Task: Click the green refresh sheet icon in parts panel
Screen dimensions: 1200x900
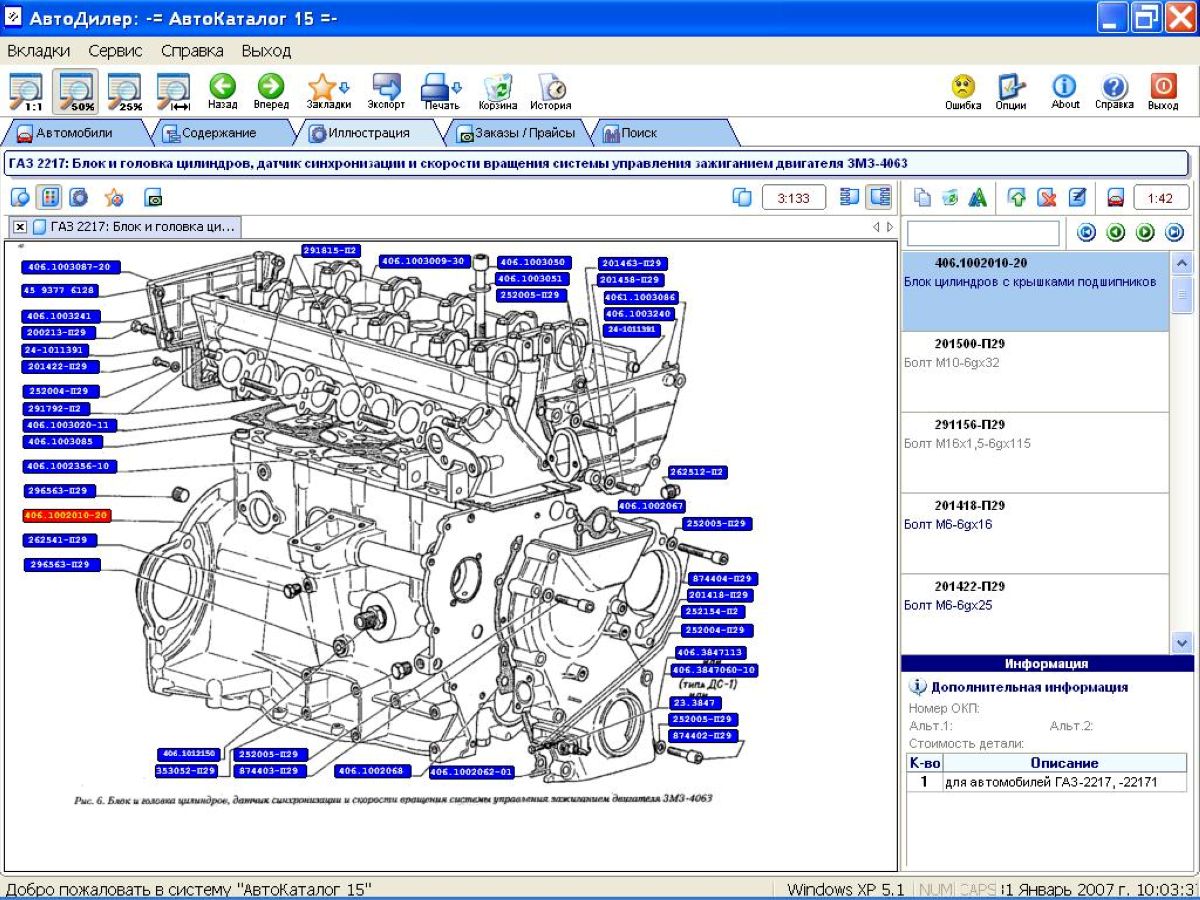Action: pyautogui.click(x=949, y=197)
